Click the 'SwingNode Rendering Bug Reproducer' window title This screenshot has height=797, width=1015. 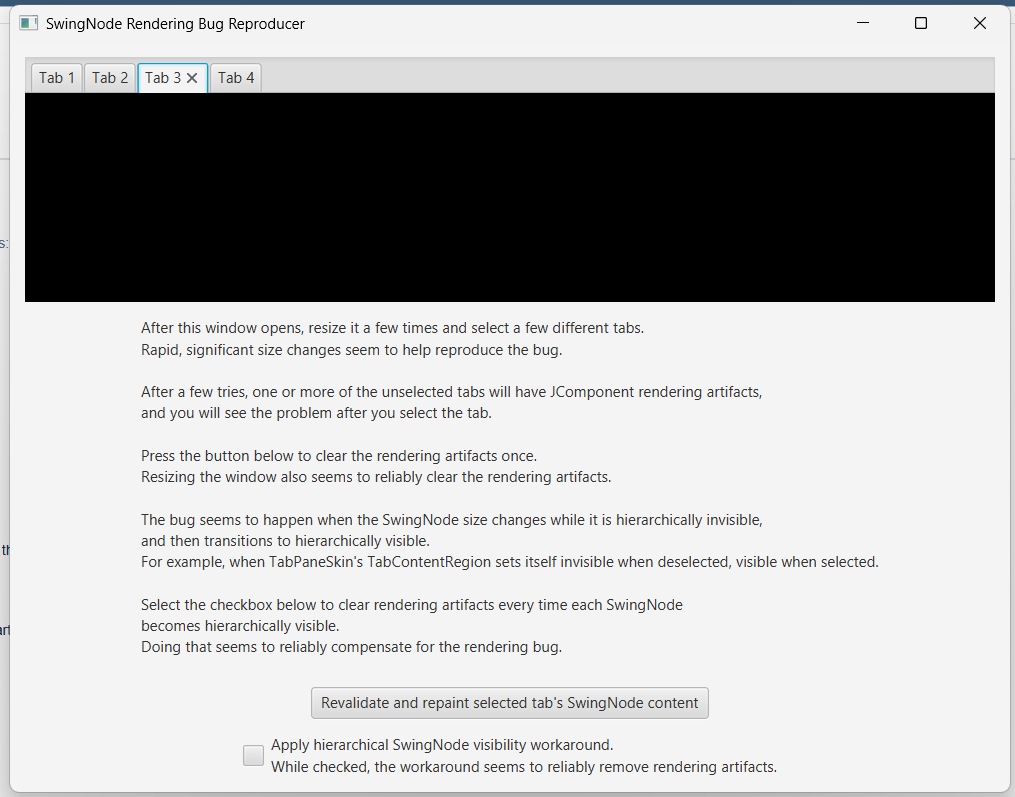coord(175,23)
